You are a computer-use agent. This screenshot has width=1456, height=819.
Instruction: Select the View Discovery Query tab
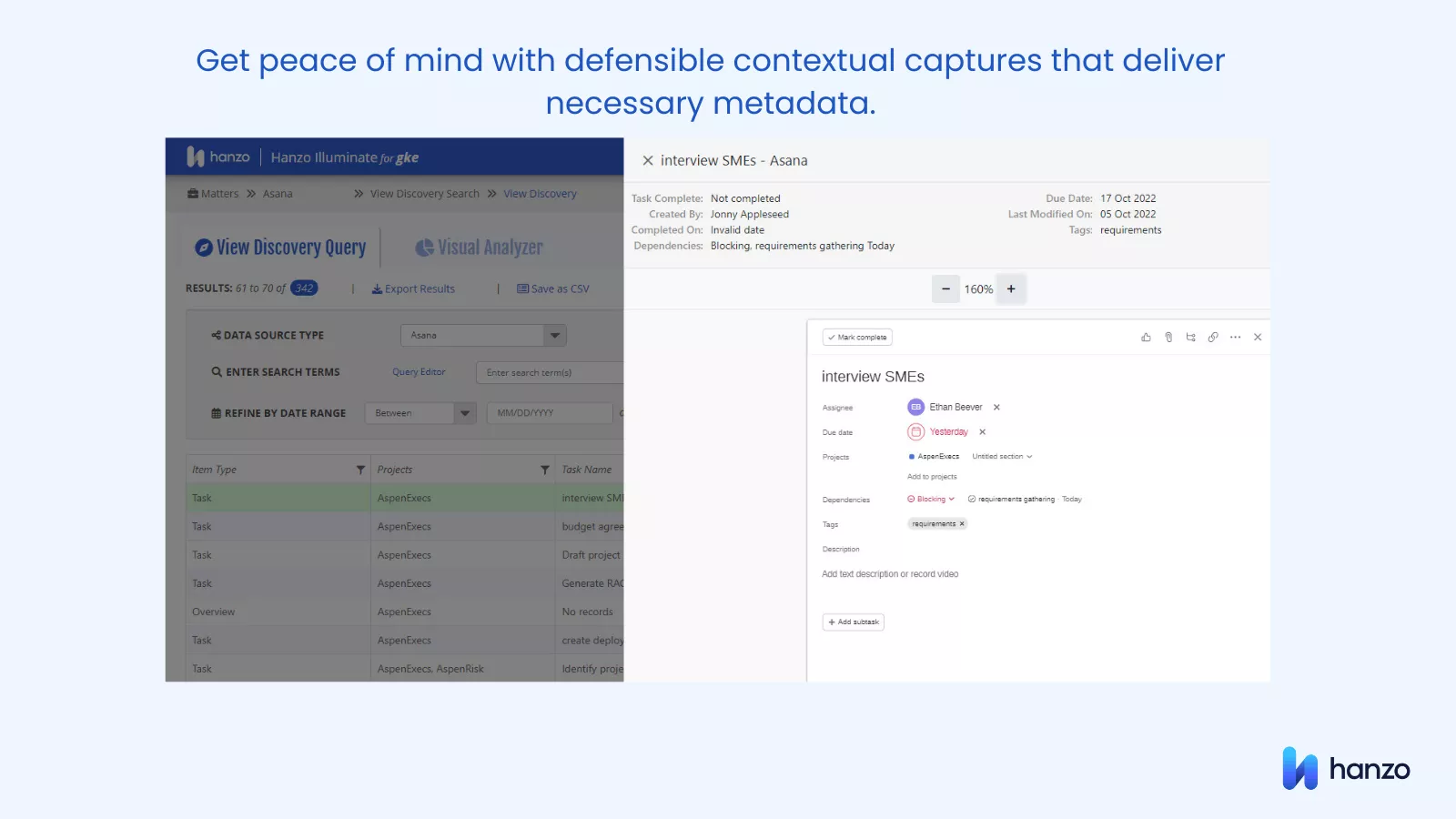click(281, 248)
